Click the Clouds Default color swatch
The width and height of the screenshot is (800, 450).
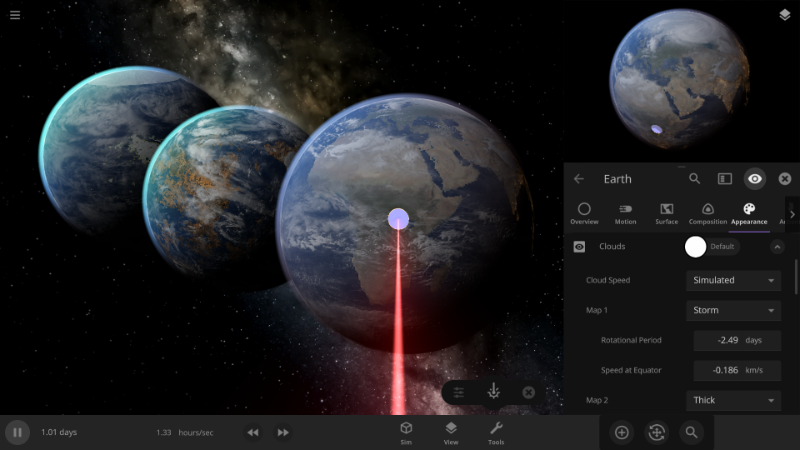point(696,247)
